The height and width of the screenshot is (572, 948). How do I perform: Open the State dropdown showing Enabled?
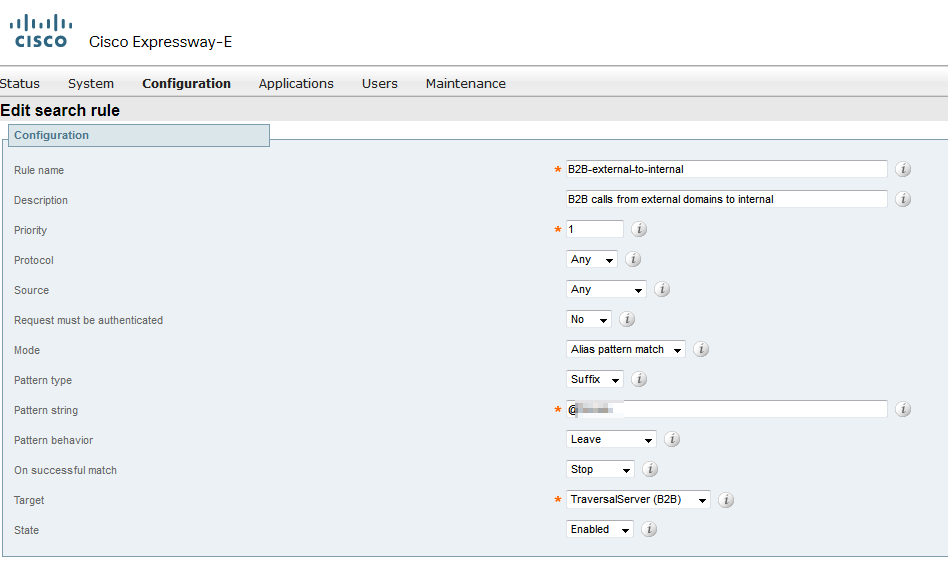point(600,530)
